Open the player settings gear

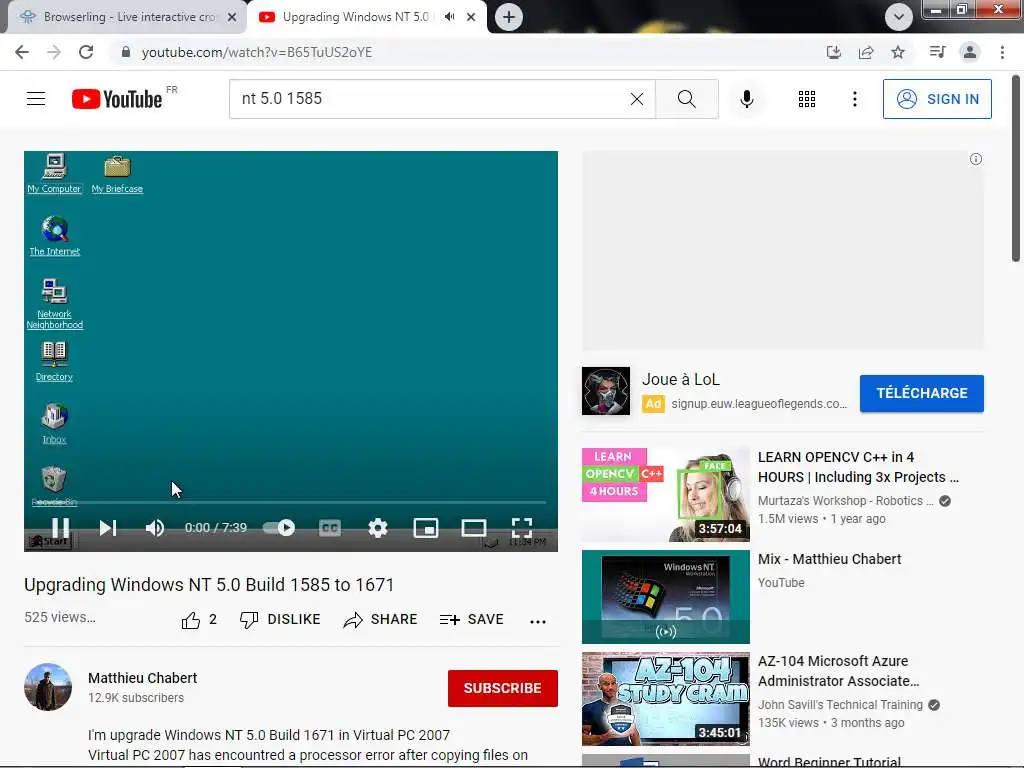pyautogui.click(x=377, y=528)
